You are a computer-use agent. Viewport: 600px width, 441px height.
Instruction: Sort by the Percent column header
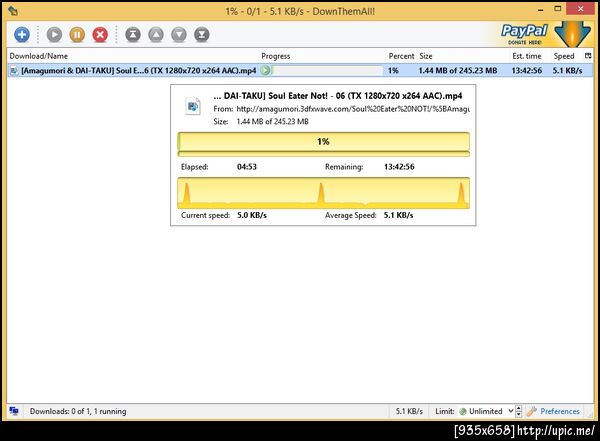[401, 56]
